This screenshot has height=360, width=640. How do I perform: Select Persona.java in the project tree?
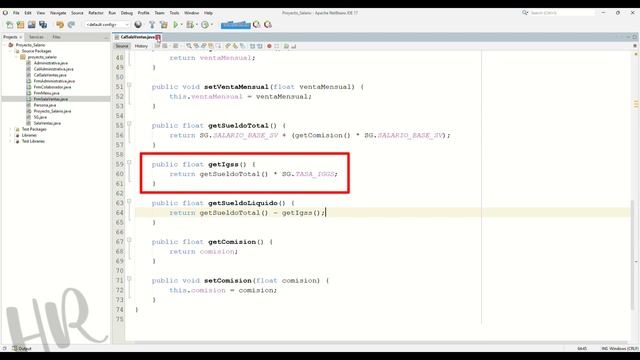[x=44, y=105]
